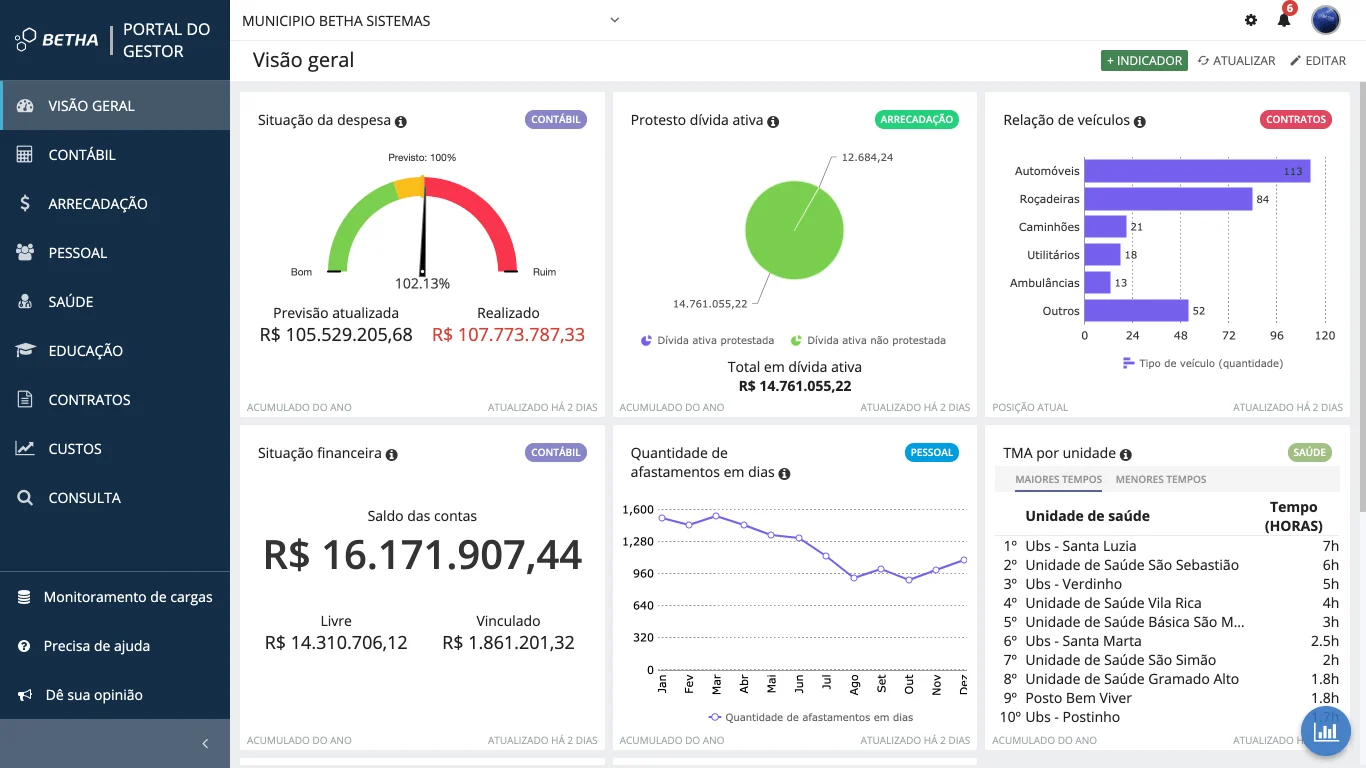
Task: Open Precisa de ajuda help link
Action: pyautogui.click(x=115, y=646)
